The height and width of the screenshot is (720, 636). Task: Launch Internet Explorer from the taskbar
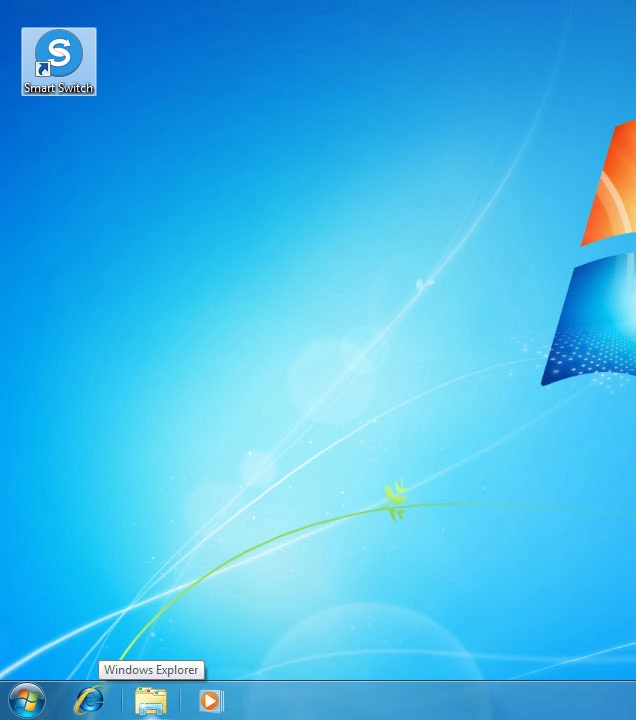coord(89,700)
